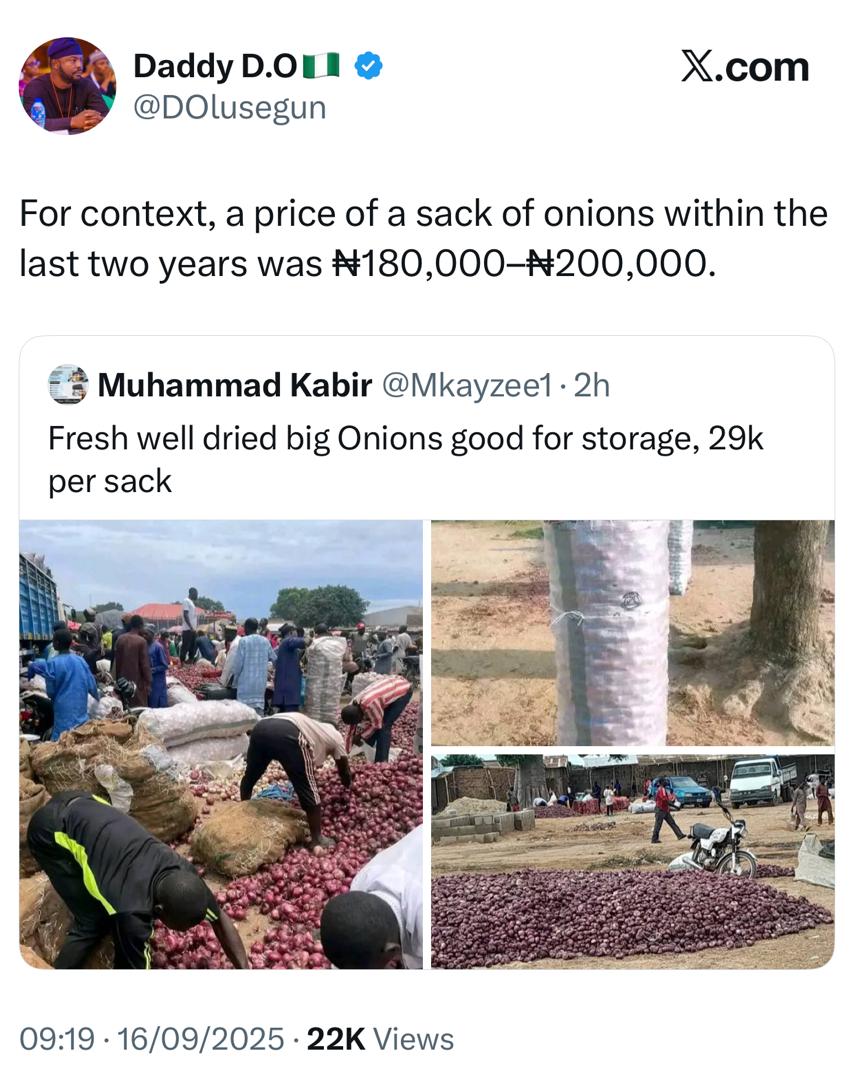This screenshot has width=854, height=1080.
Task: Click the blue verified badge
Action: point(369,68)
